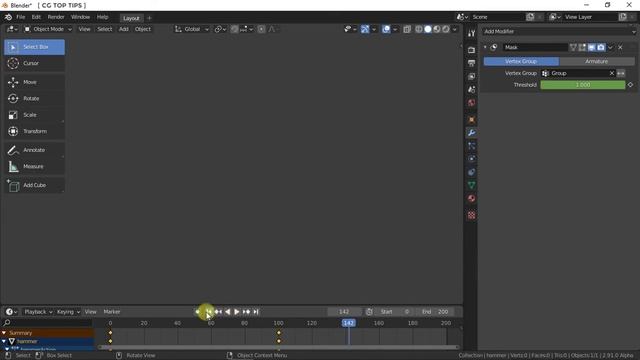Open the Object Data mesh properties tab
The height and width of the screenshot is (360, 640).
[471, 185]
